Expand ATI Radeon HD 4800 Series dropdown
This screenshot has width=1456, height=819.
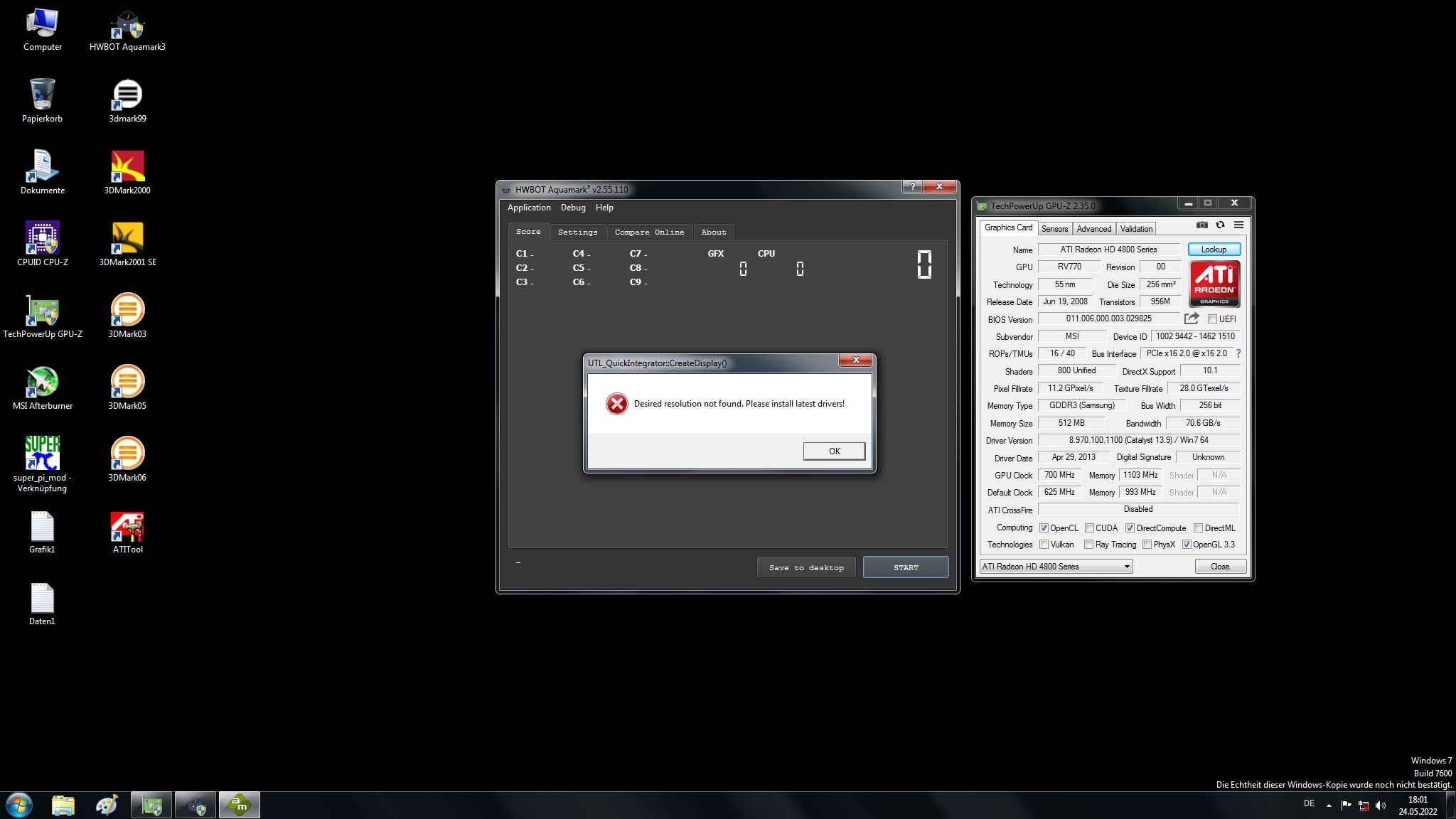(1056, 567)
